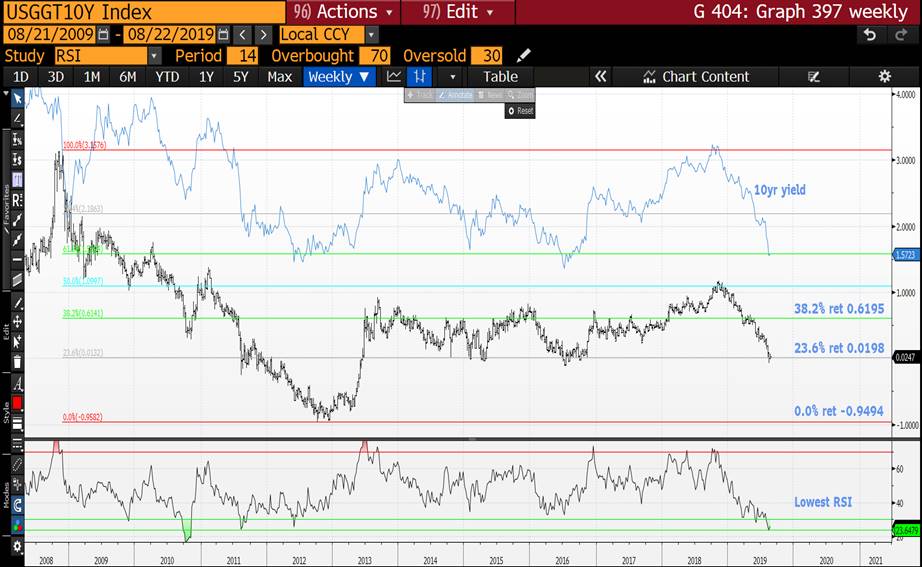This screenshot has width=922, height=567.
Task: Select the 1Y time range
Action: [x=206, y=76]
